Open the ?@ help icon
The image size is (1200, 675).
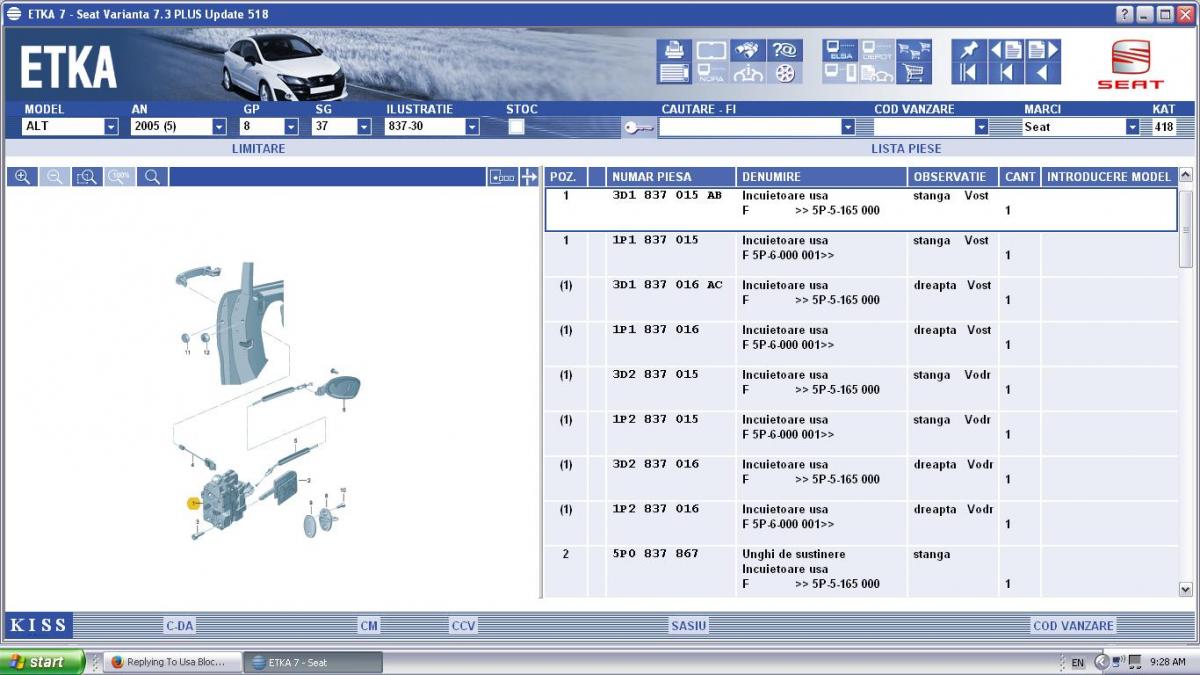tap(784, 50)
